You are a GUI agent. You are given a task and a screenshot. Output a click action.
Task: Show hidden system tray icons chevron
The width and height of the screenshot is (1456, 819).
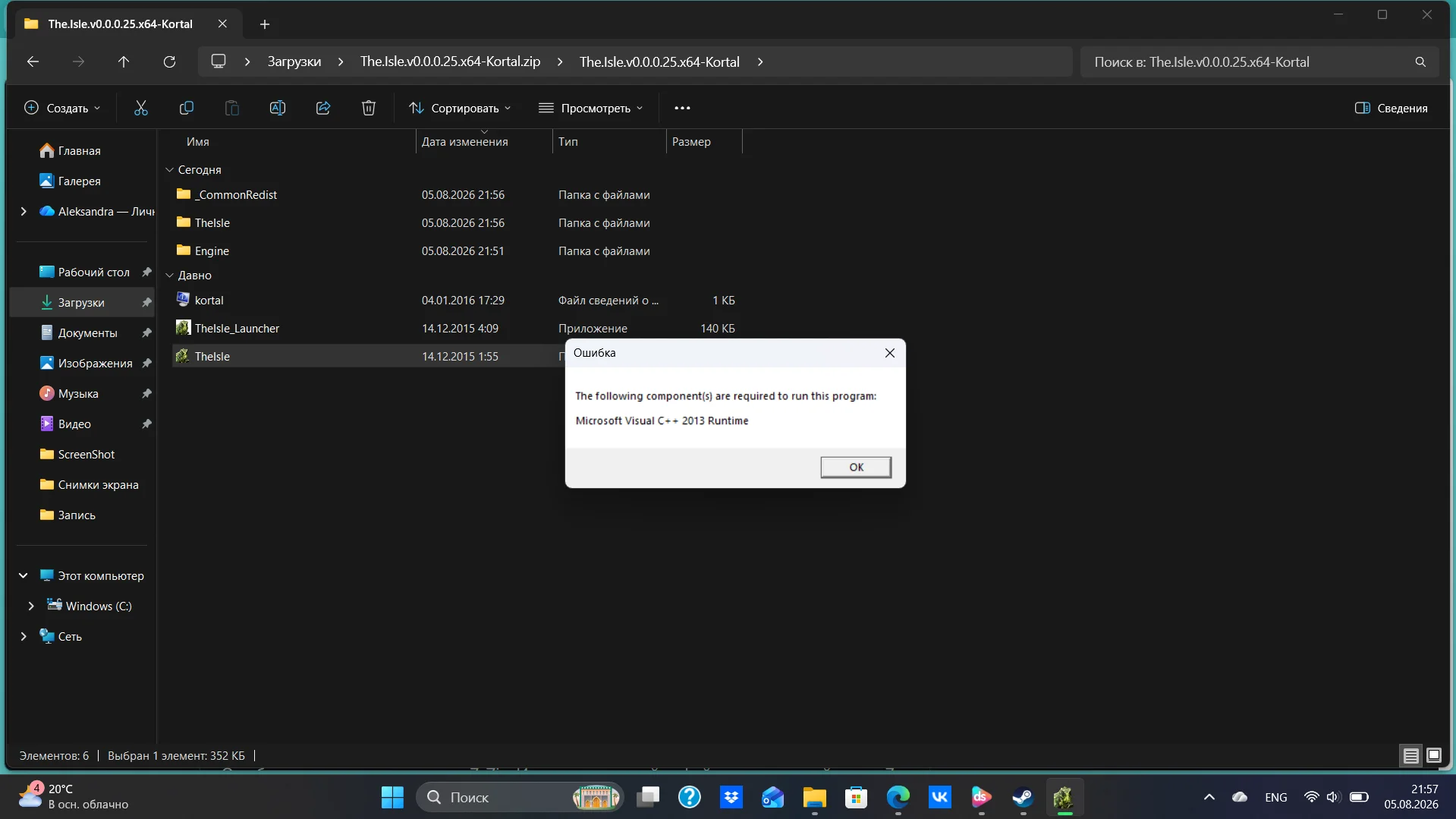(x=1209, y=798)
